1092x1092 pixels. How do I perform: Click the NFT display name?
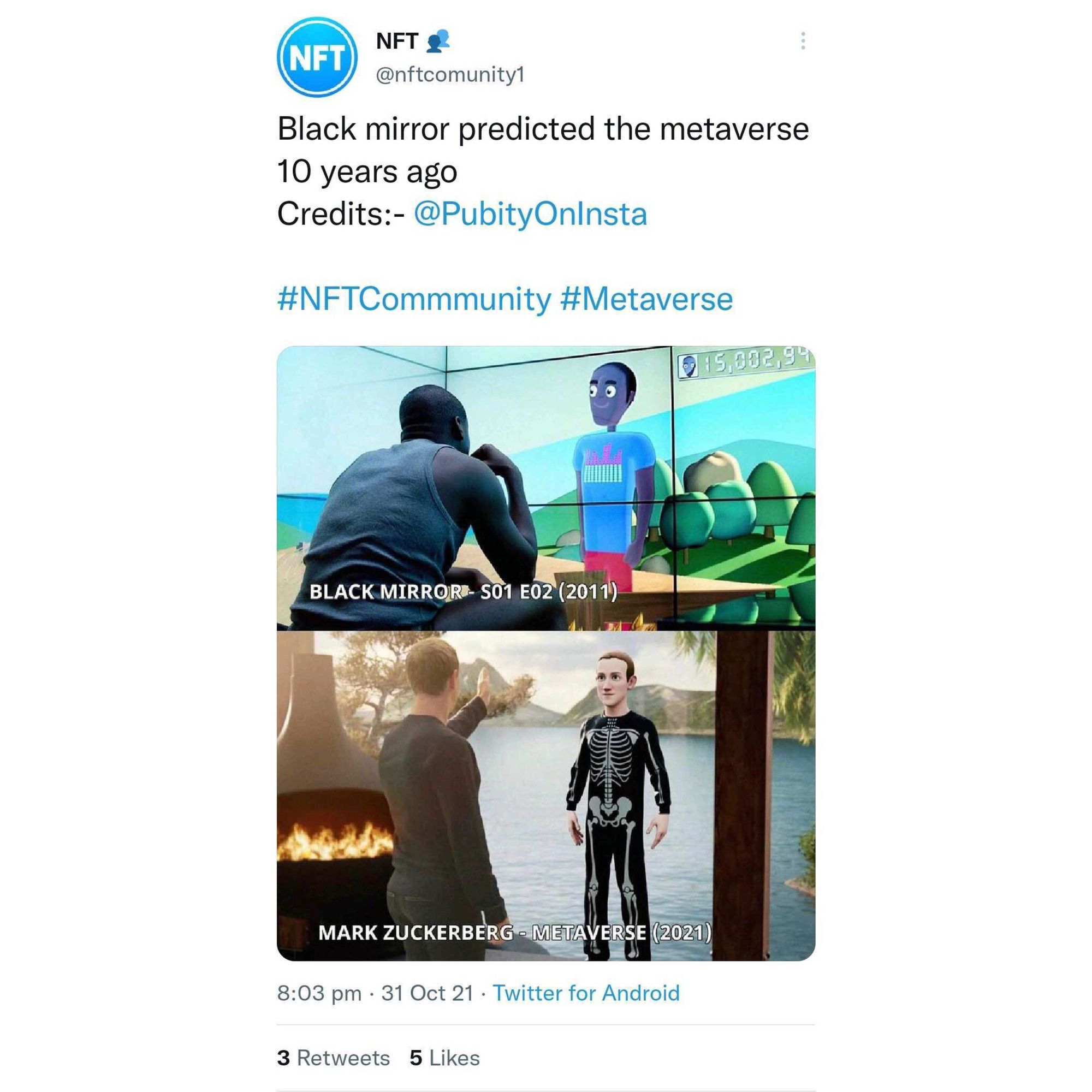[x=397, y=41]
